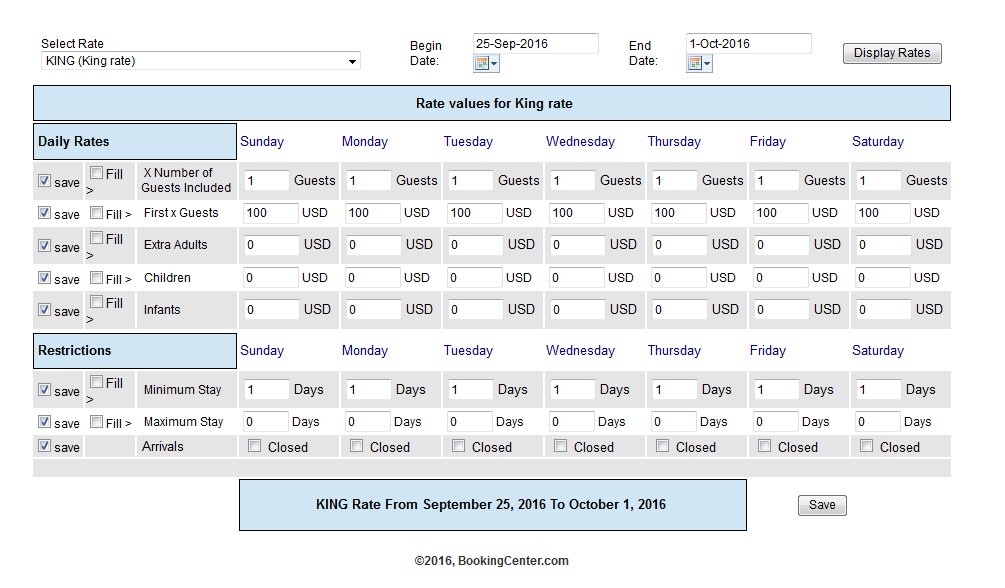Screen dimensions: 1005x588
Task: Check Thursday Arrivals Closed checkbox
Action: click(663, 445)
